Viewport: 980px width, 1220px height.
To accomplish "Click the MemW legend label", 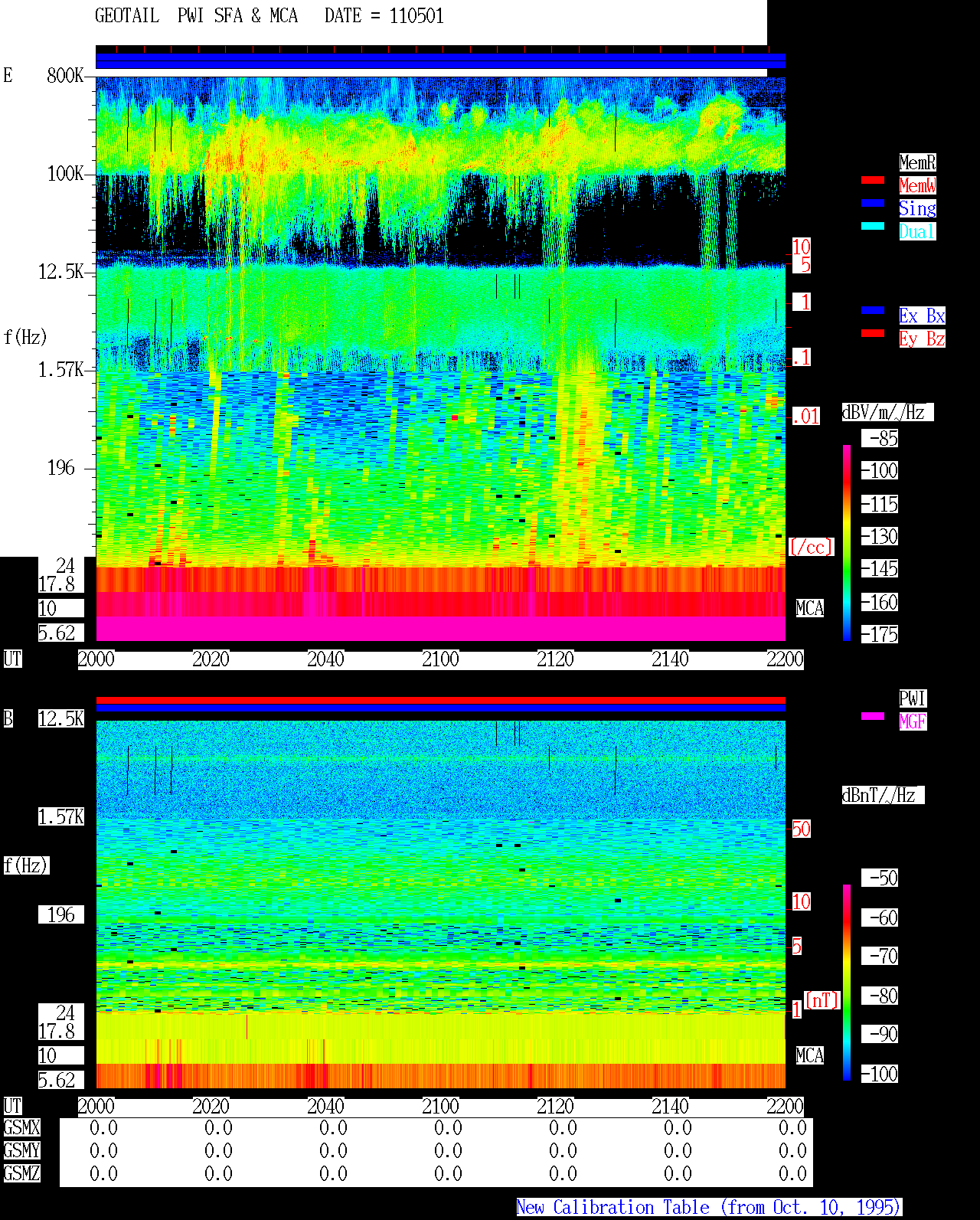I will pos(917,185).
